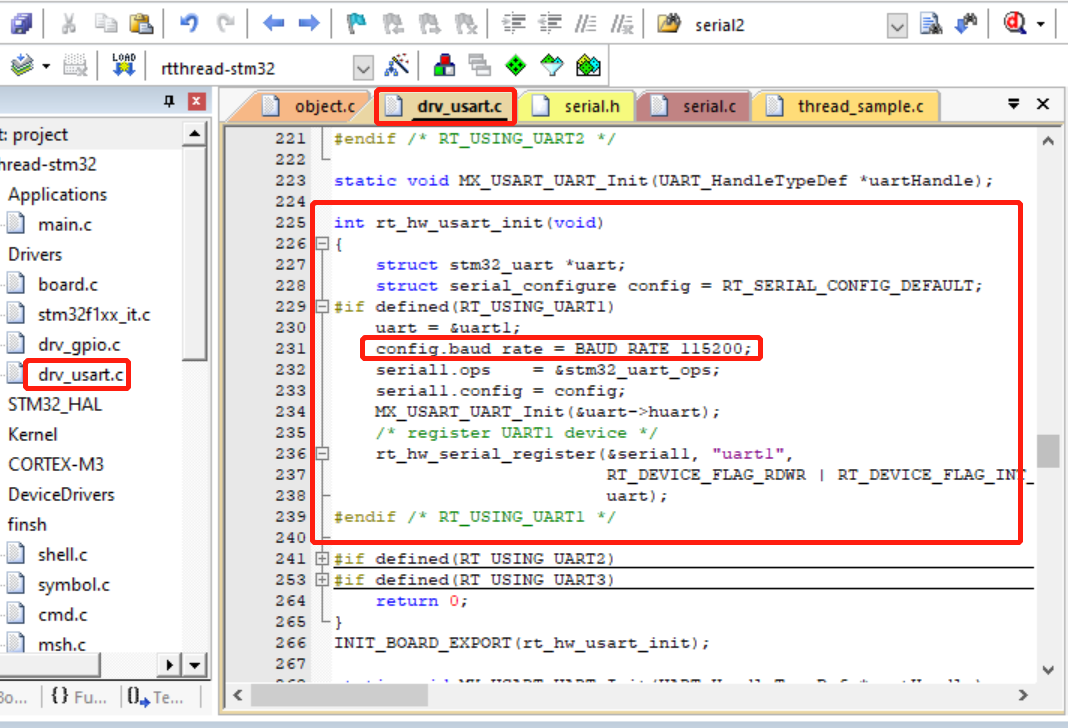Collapse the code block at line 226
Screen dimensions: 1068x728
(322, 244)
